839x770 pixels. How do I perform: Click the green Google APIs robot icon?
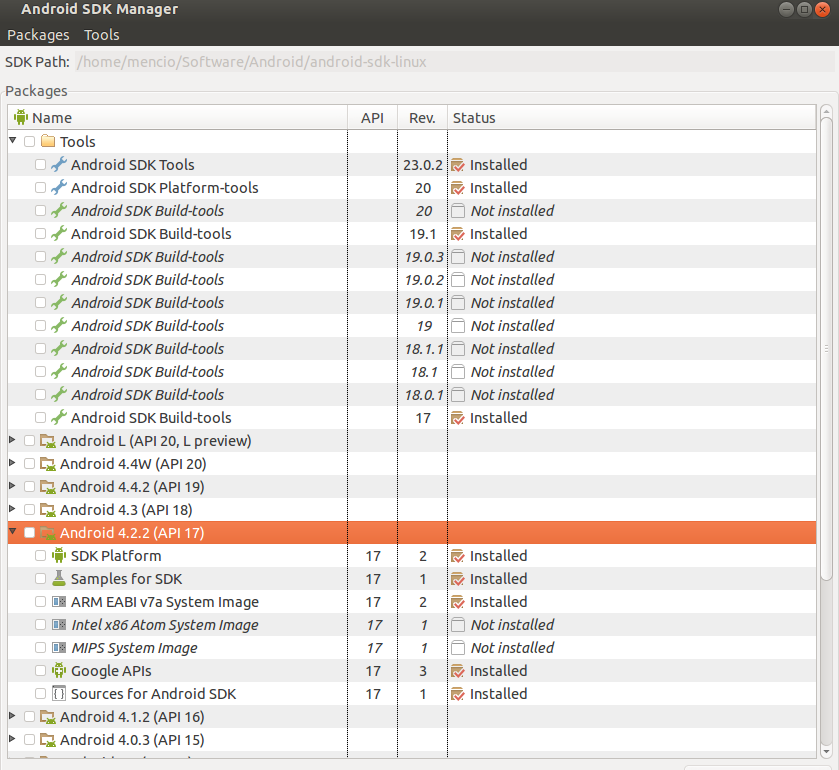(x=58, y=670)
